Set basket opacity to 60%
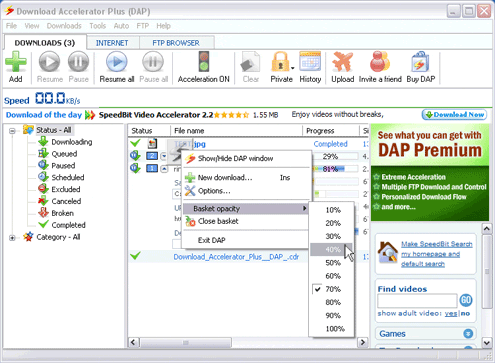495x363 pixels. [331, 276]
